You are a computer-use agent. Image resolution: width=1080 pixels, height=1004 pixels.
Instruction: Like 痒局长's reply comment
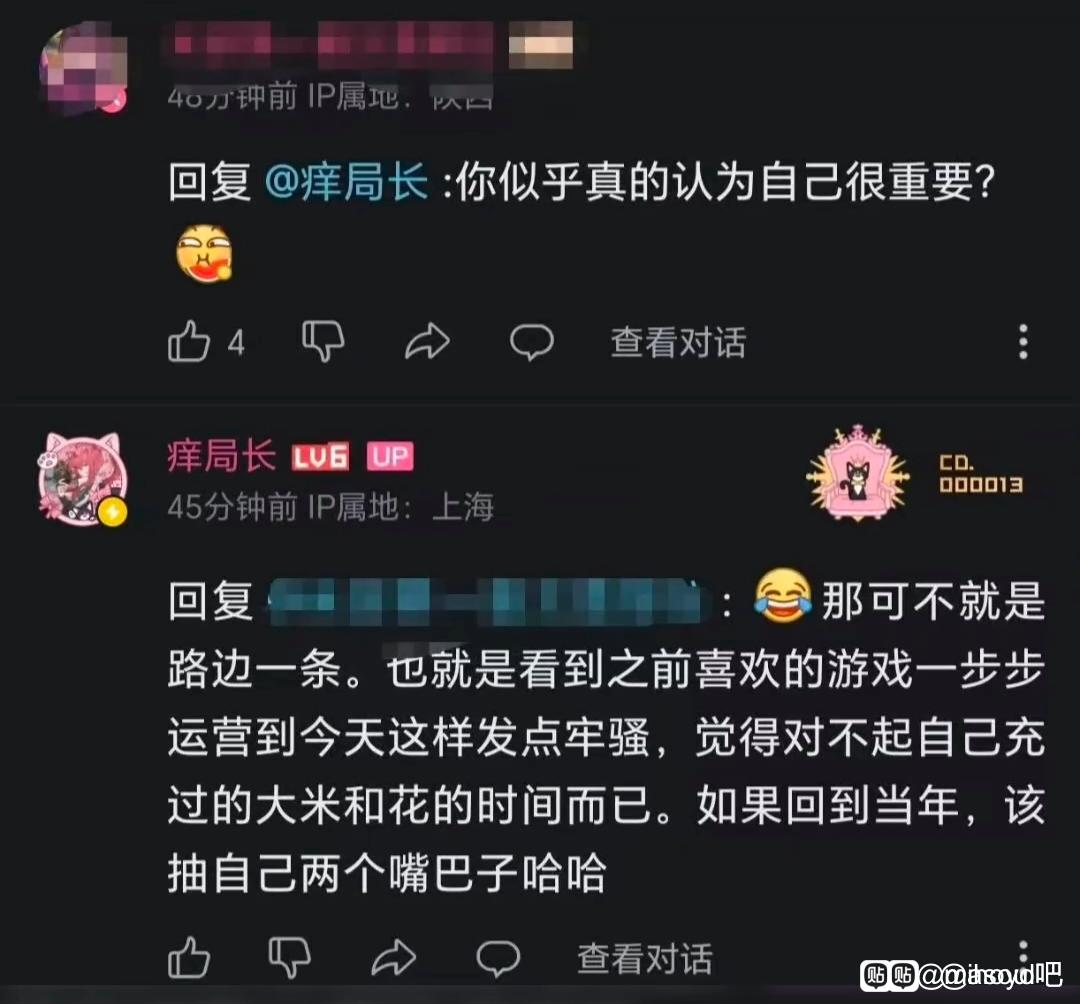pos(189,958)
